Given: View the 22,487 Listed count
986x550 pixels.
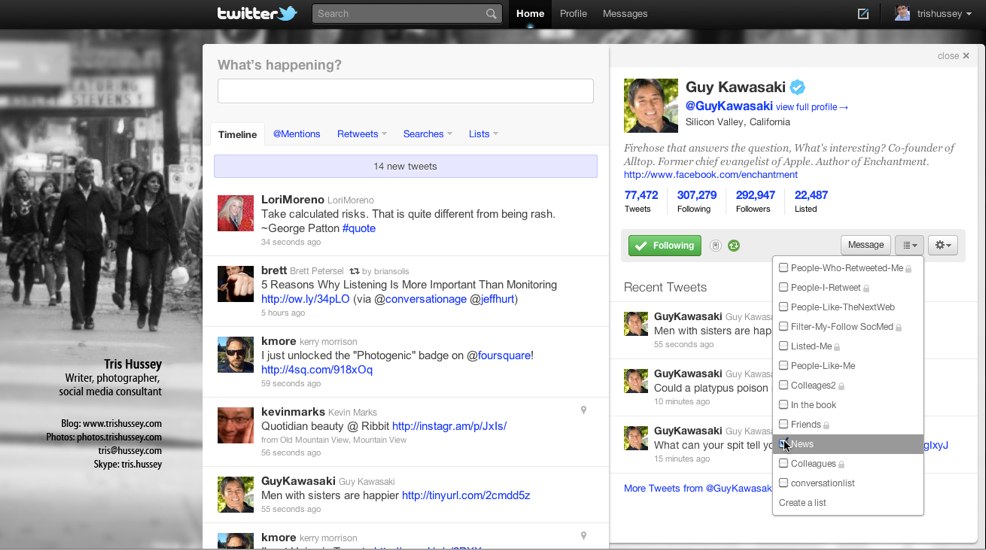Looking at the screenshot, I should [x=810, y=201].
